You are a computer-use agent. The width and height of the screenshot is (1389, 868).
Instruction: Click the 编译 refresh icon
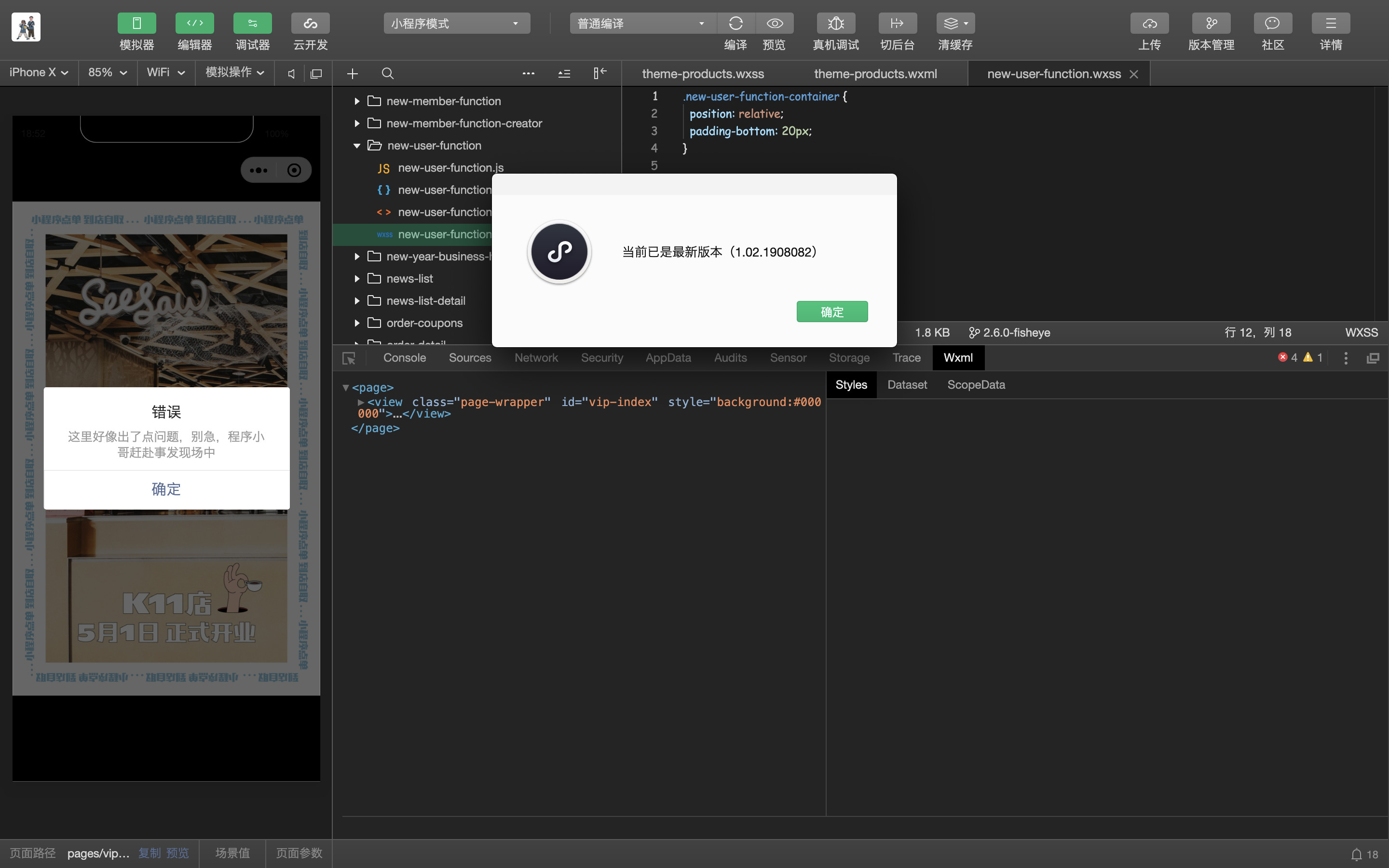pyautogui.click(x=736, y=24)
